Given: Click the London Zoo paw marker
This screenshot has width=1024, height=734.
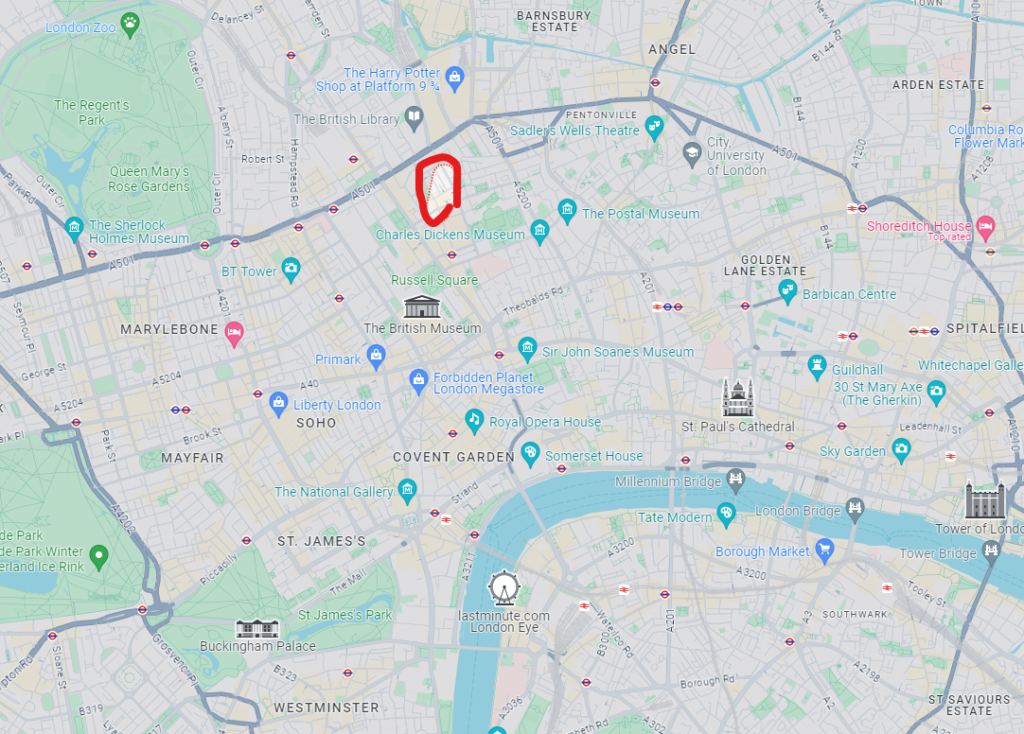Looking at the screenshot, I should [131, 25].
